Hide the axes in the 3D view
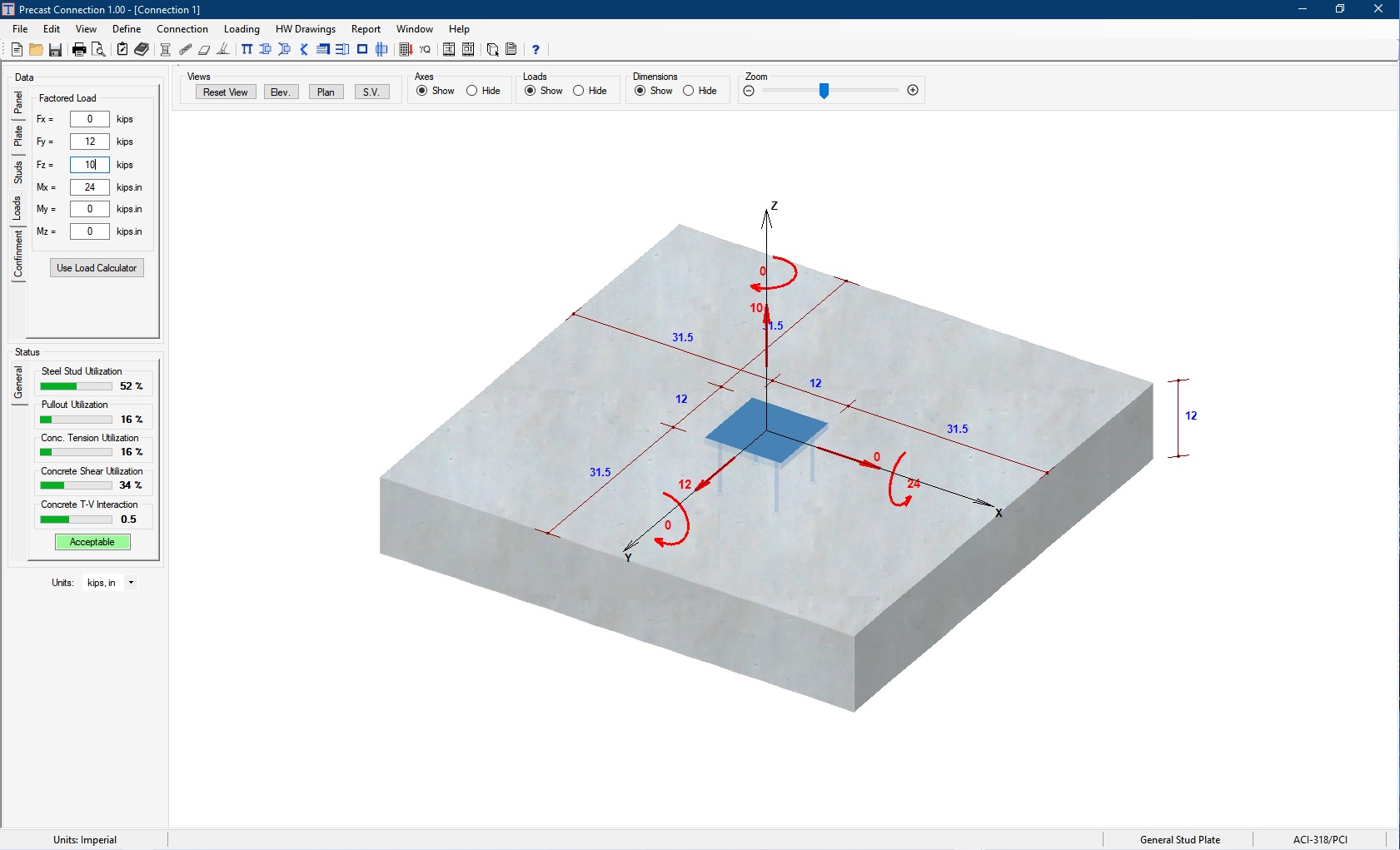This screenshot has width=1400, height=850. click(472, 91)
